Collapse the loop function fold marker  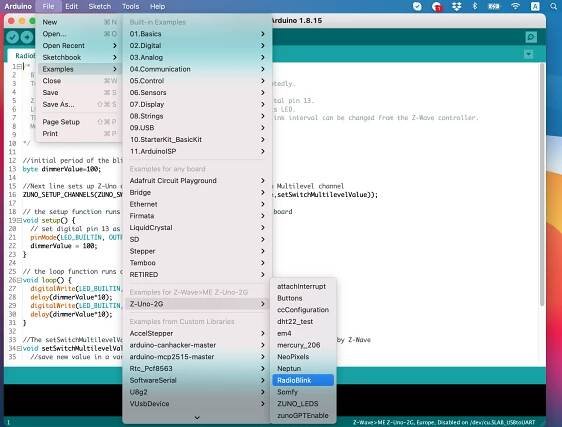[x=19, y=280]
